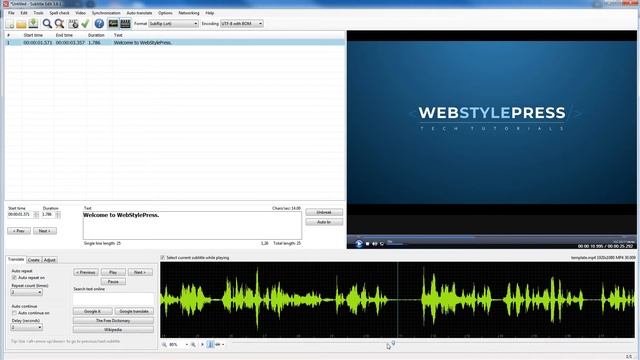Click the New subtitle toolbar icon
This screenshot has height=360, width=640.
(x=10, y=24)
